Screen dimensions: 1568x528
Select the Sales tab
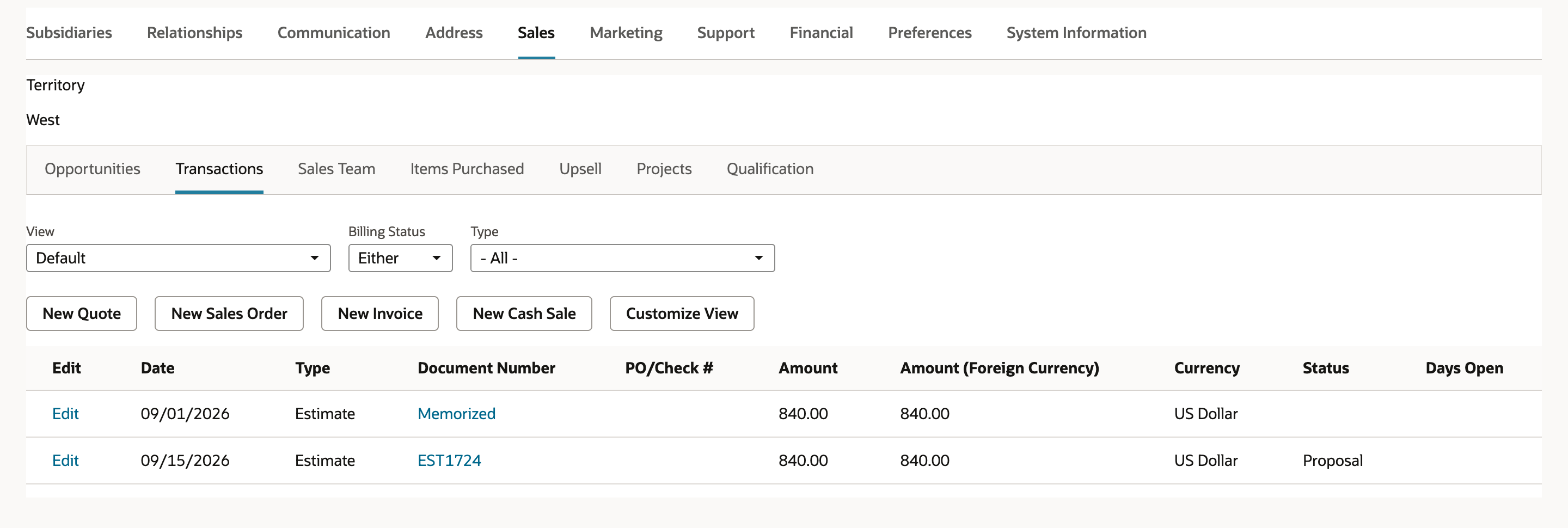[x=536, y=33]
